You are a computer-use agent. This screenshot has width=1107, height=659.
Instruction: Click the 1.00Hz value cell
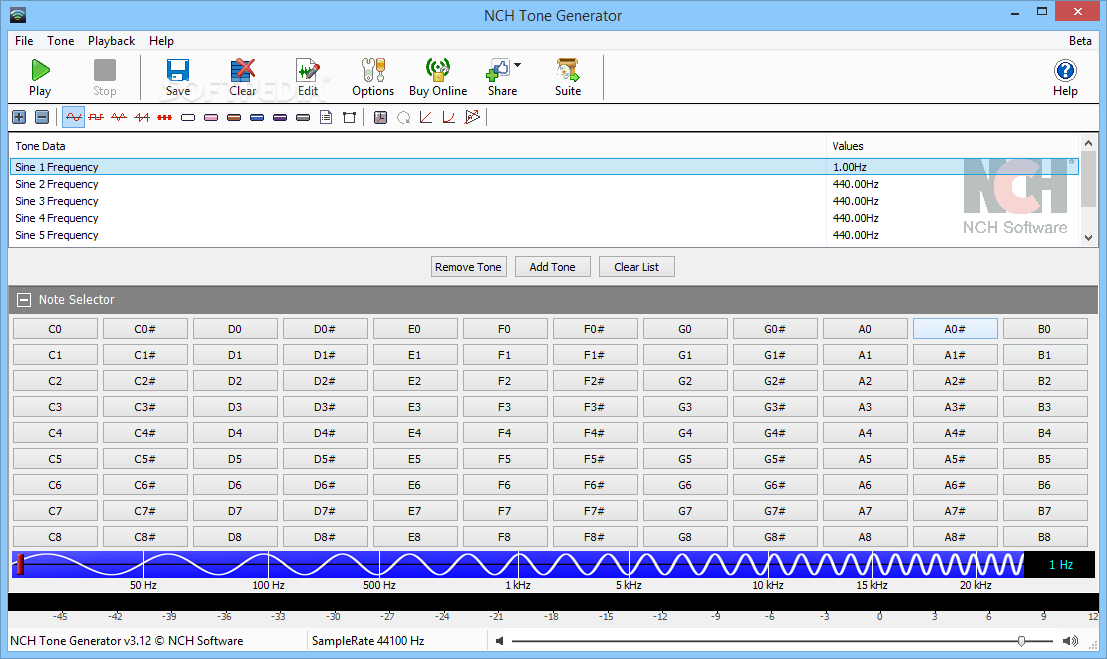coord(850,167)
